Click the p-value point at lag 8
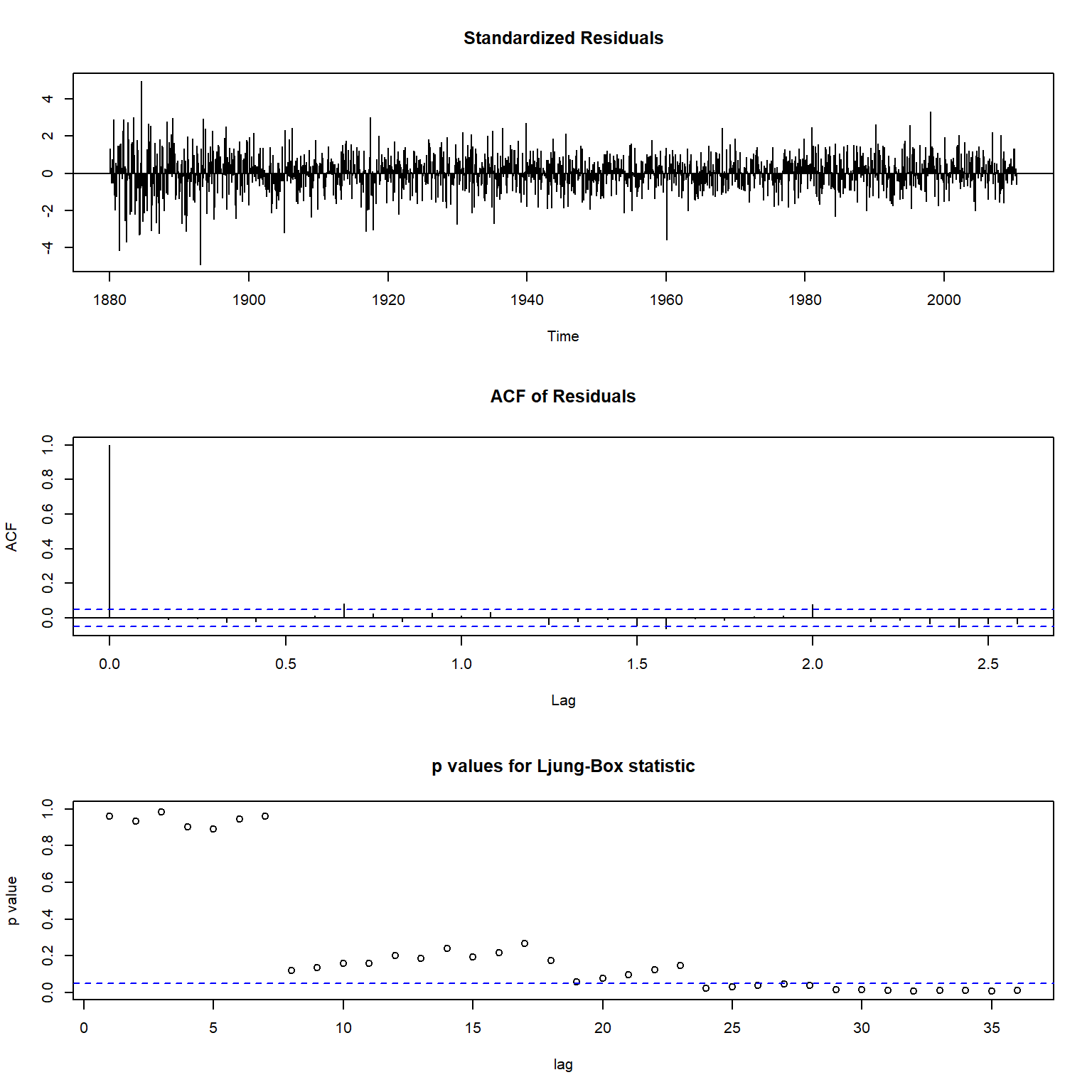This screenshot has width=1092, height=1092. click(291, 970)
